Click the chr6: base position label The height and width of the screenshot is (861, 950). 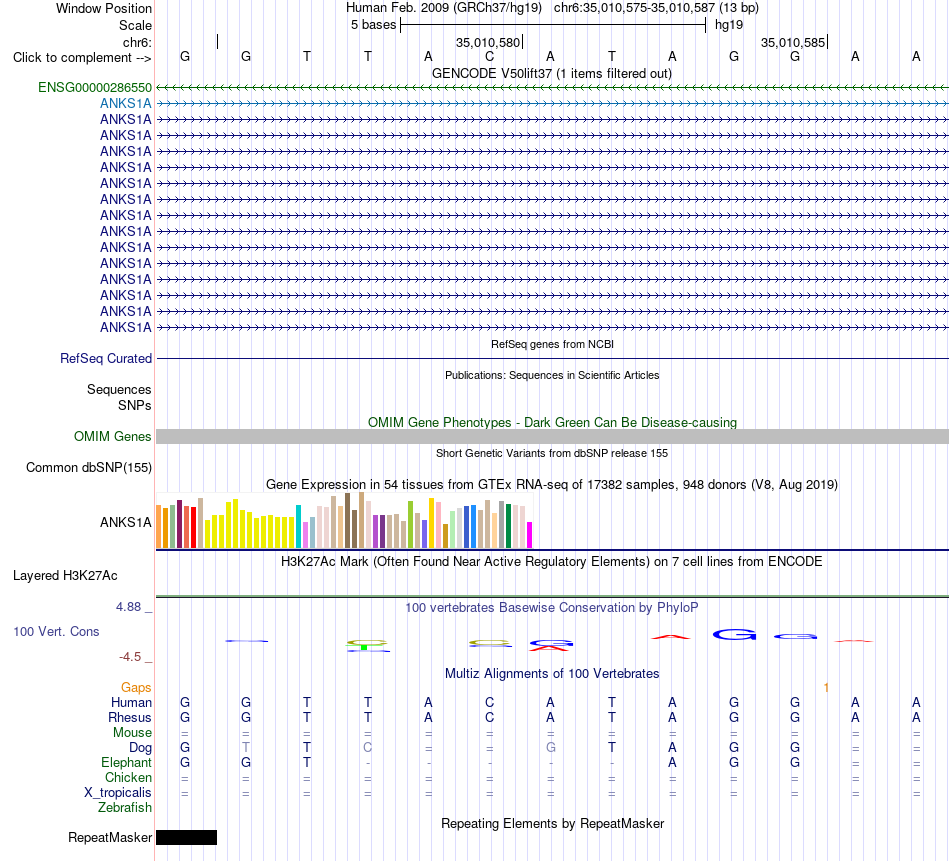click(x=137, y=42)
